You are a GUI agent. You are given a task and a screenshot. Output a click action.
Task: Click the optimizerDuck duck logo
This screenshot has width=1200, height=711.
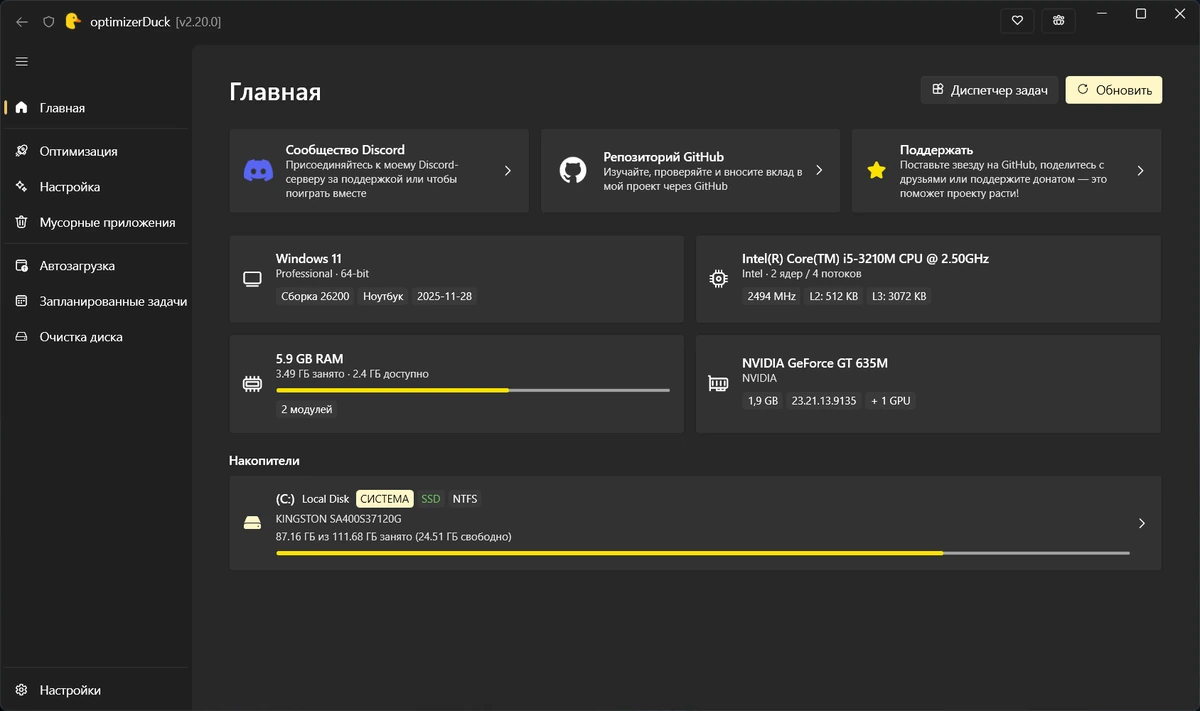(72, 20)
